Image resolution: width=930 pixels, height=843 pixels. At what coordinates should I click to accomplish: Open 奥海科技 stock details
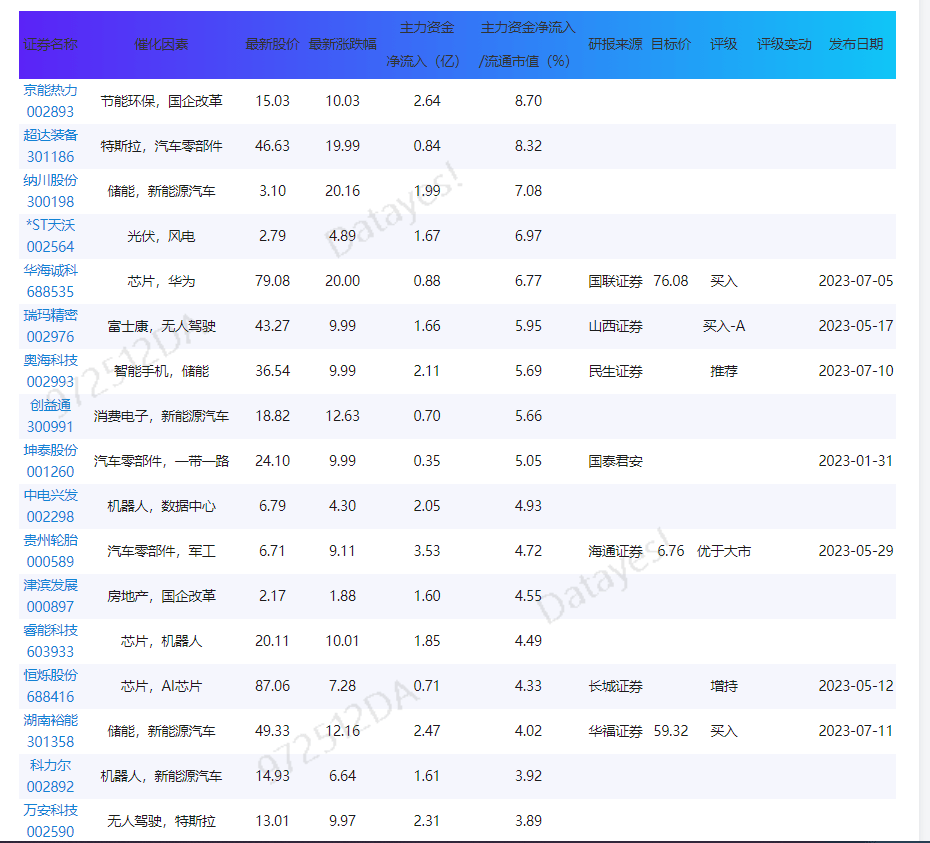tap(50, 360)
